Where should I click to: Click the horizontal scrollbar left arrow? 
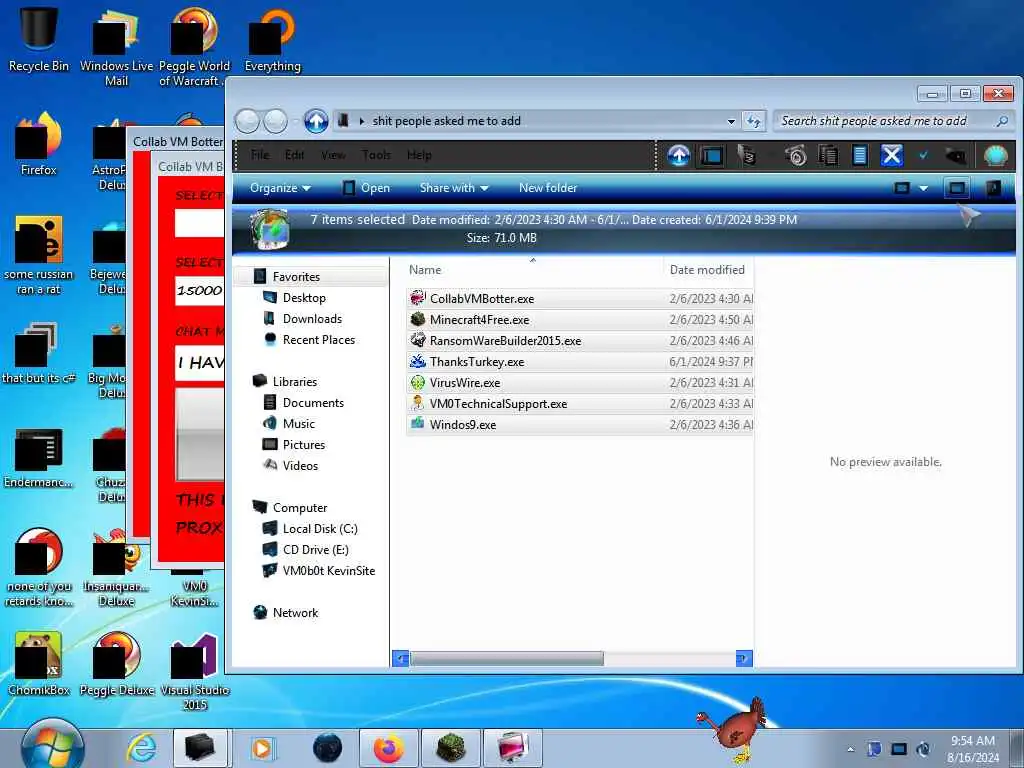400,658
